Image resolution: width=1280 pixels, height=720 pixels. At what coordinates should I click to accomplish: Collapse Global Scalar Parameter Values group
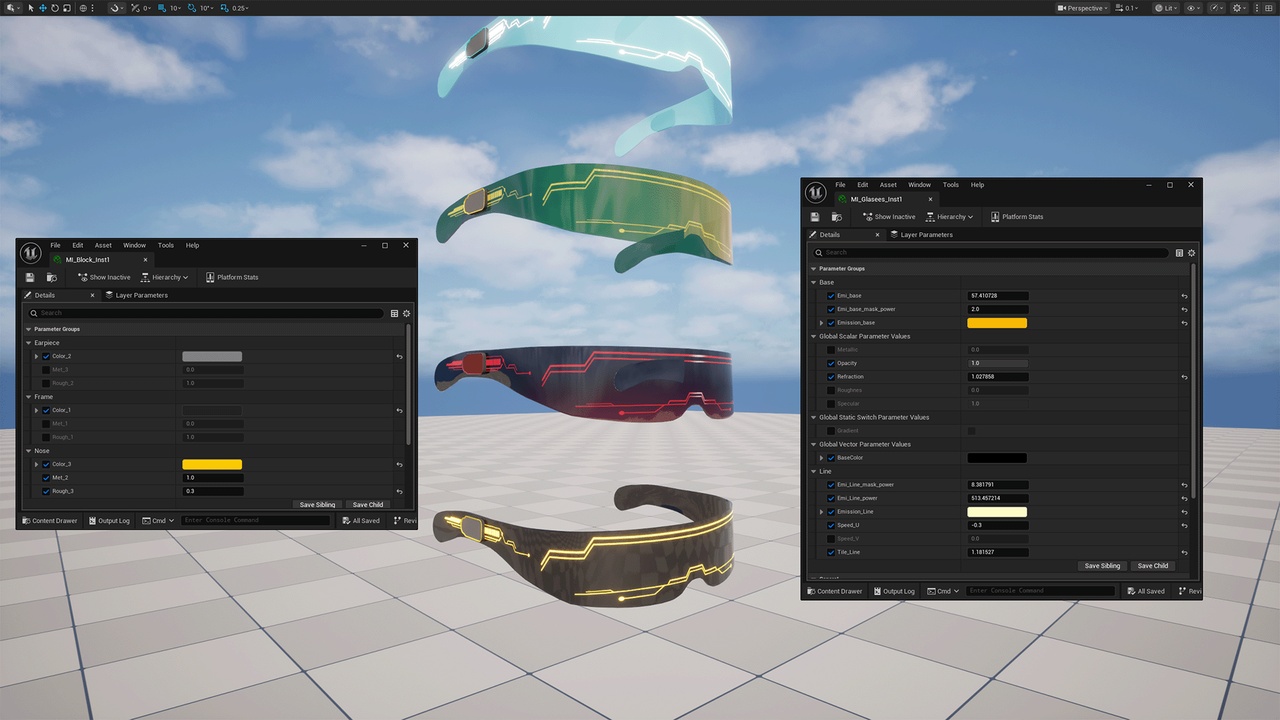point(814,336)
